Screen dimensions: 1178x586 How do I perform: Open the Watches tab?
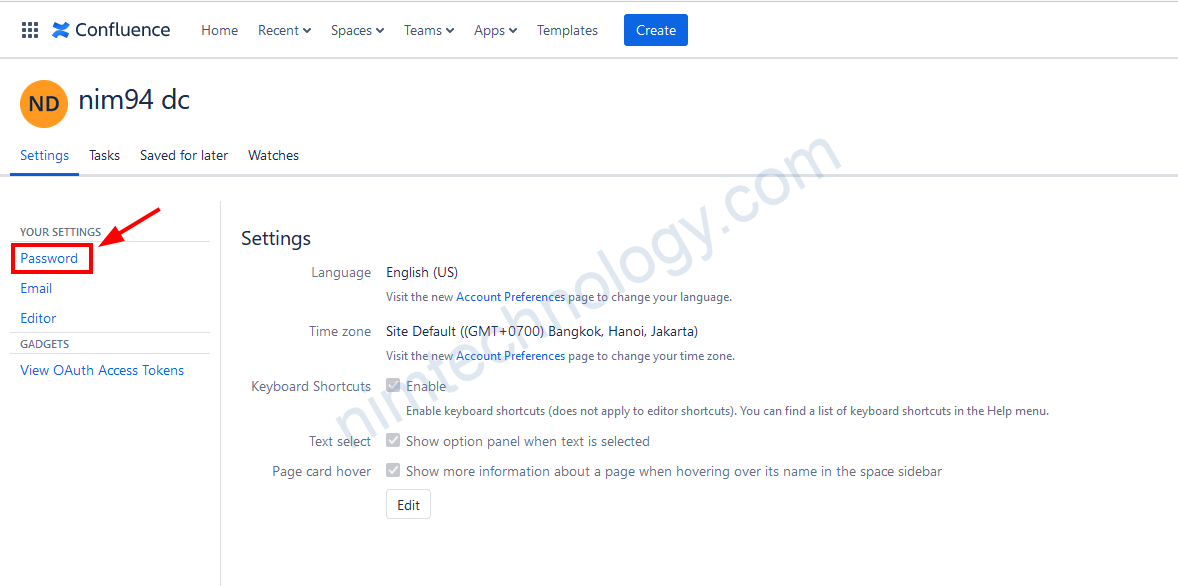[x=273, y=155]
